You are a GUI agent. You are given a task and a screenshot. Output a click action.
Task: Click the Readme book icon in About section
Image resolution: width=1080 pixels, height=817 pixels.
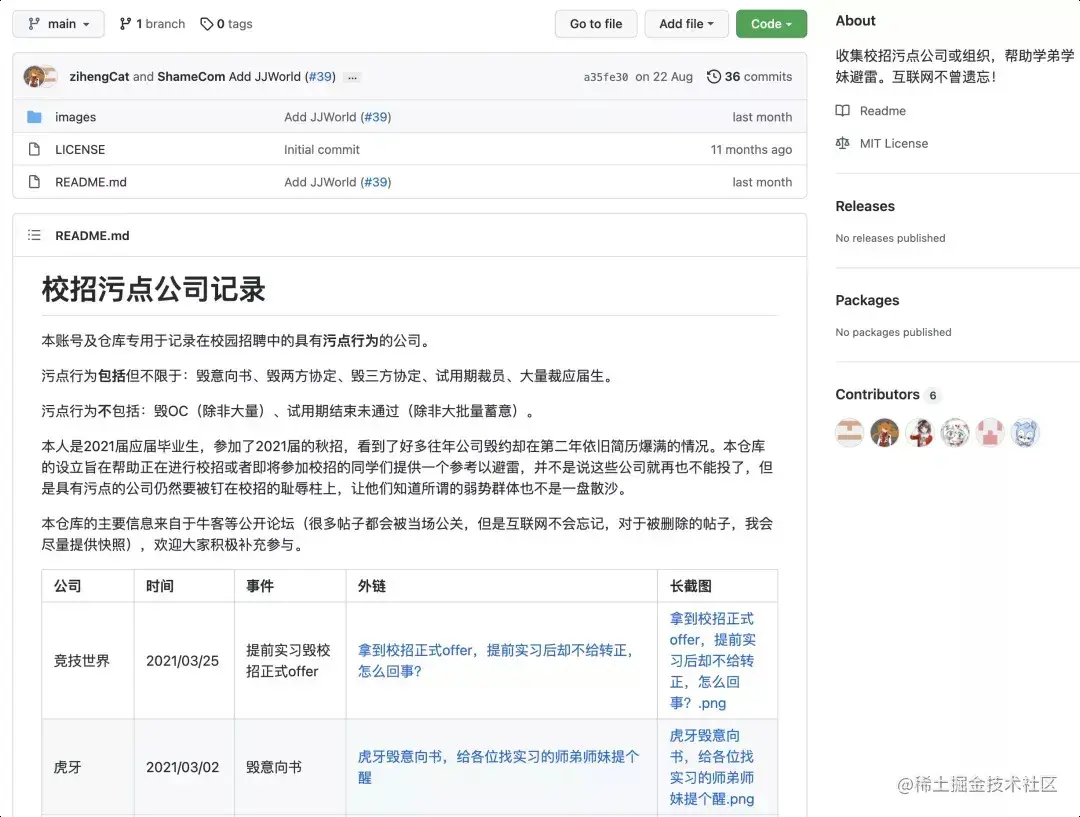pos(842,110)
